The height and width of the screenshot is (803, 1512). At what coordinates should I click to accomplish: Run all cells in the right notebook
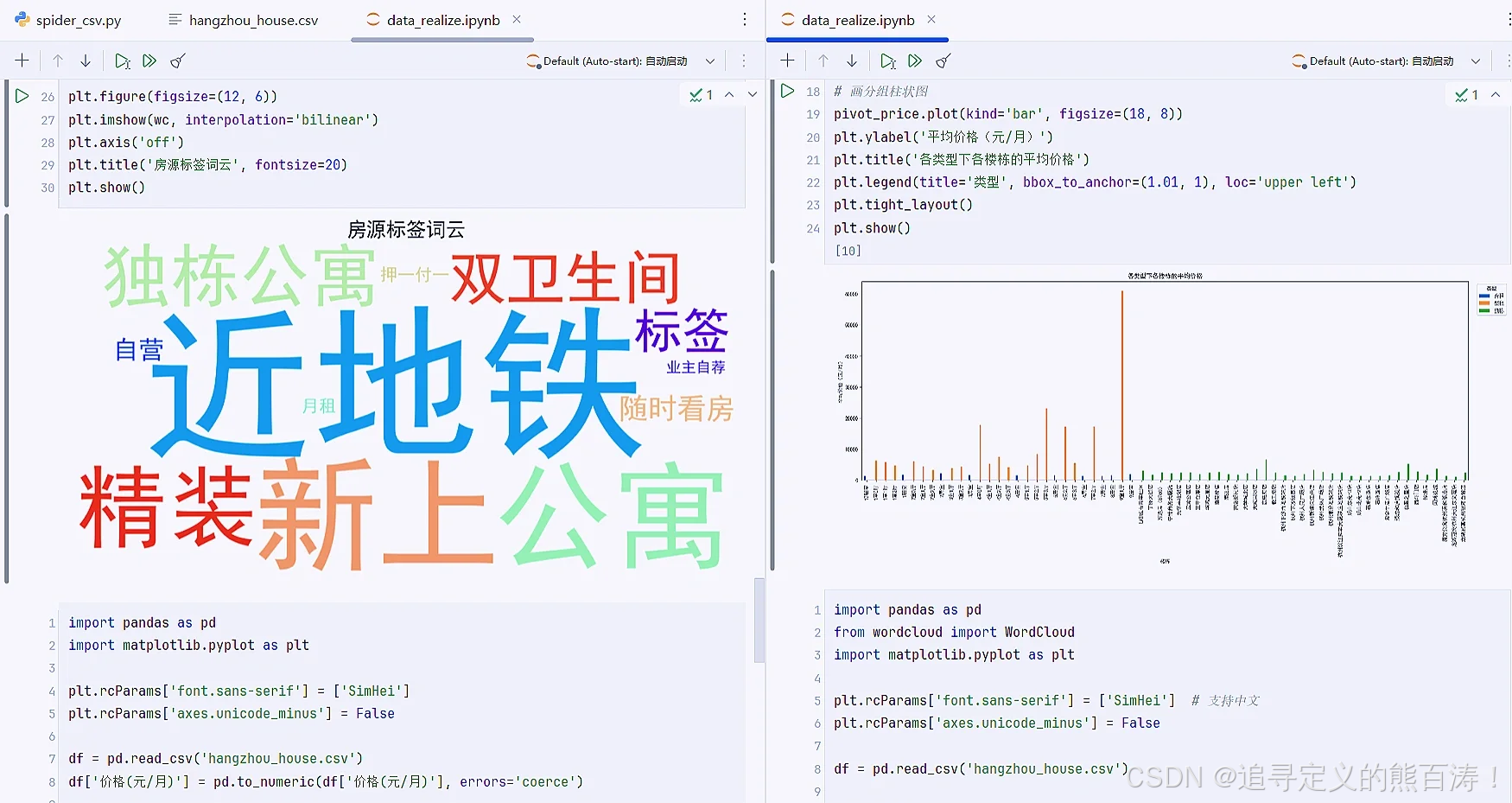915,61
